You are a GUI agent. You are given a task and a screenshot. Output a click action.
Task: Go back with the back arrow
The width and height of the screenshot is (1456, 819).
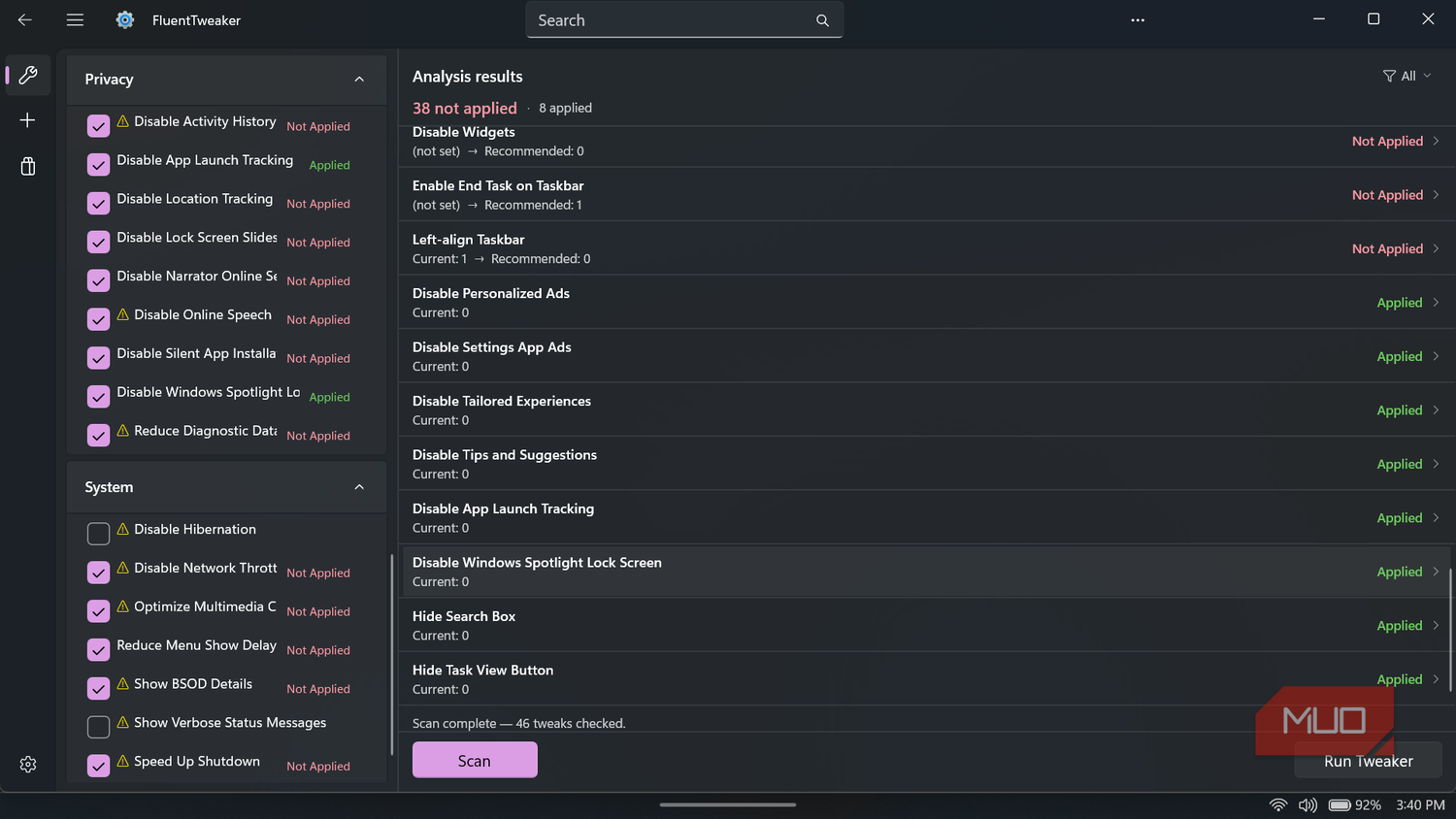coord(25,19)
